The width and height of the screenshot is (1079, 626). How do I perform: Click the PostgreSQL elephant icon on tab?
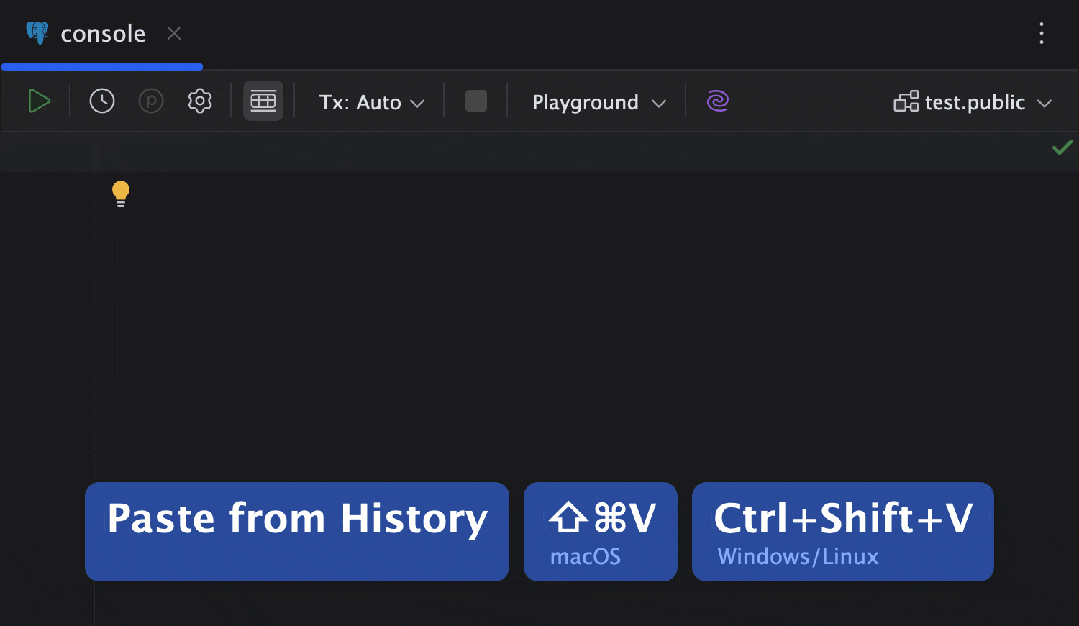[x=38, y=33]
